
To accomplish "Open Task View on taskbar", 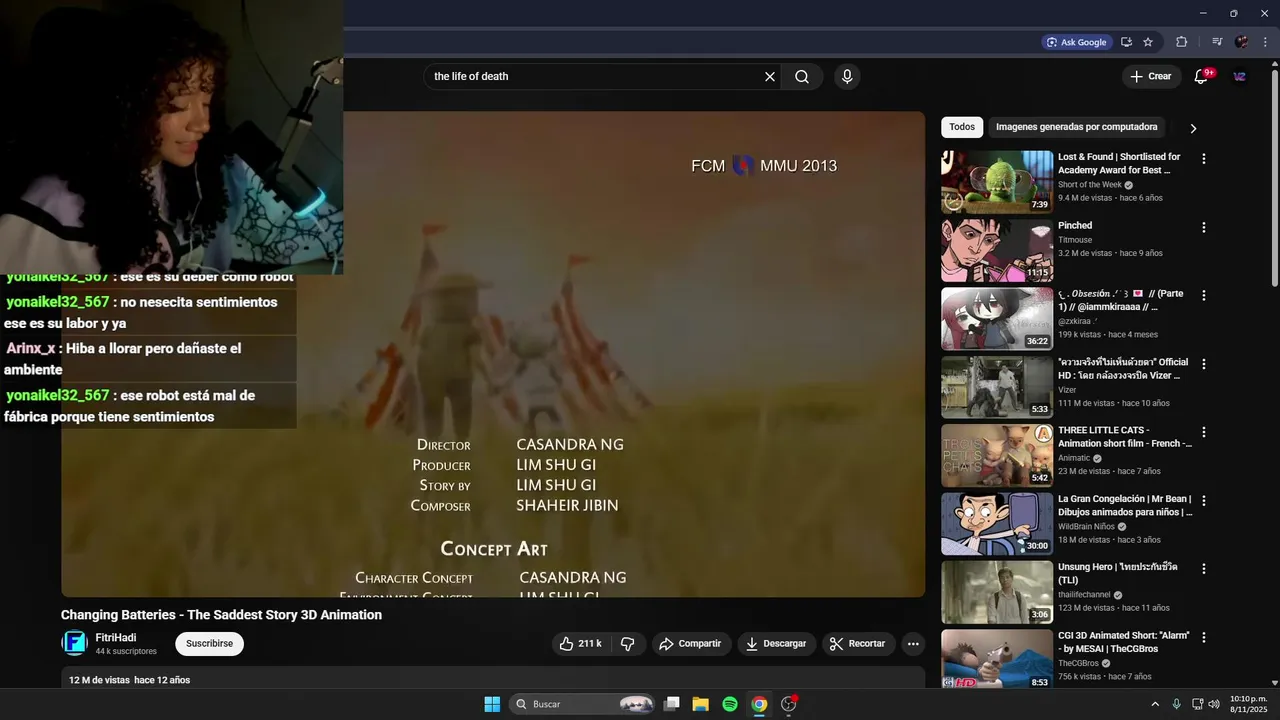I will (672, 704).
